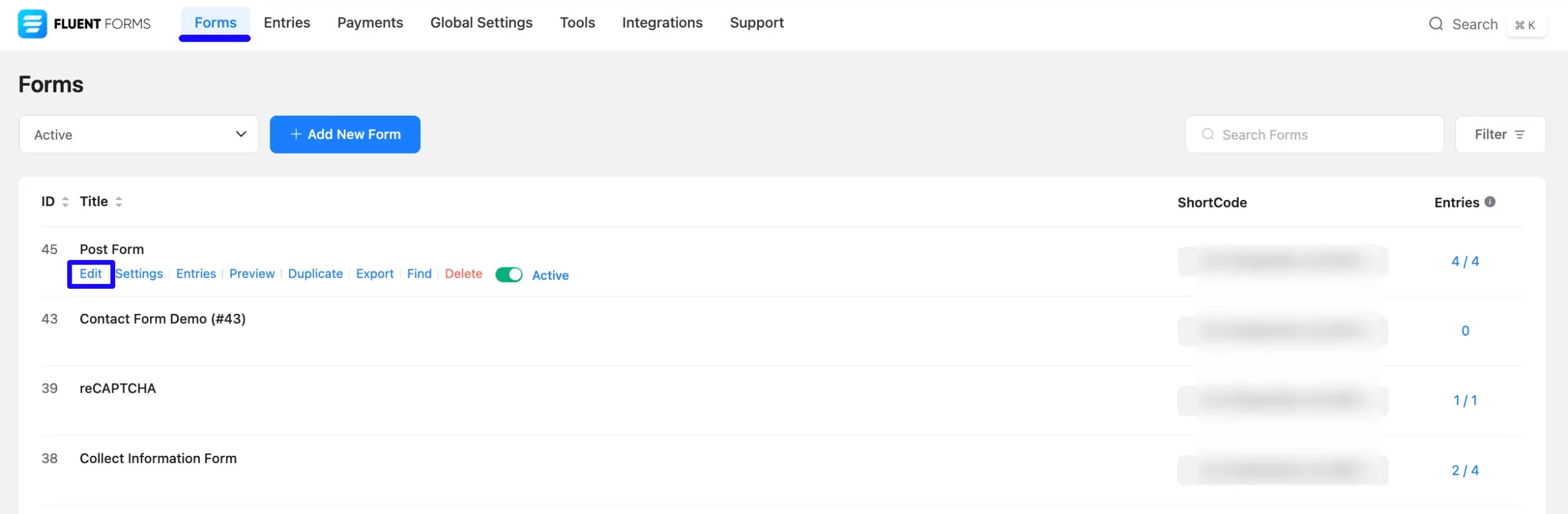Toggle the Post Form Active switch off
Screen dimensions: 1568x514
[508, 275]
